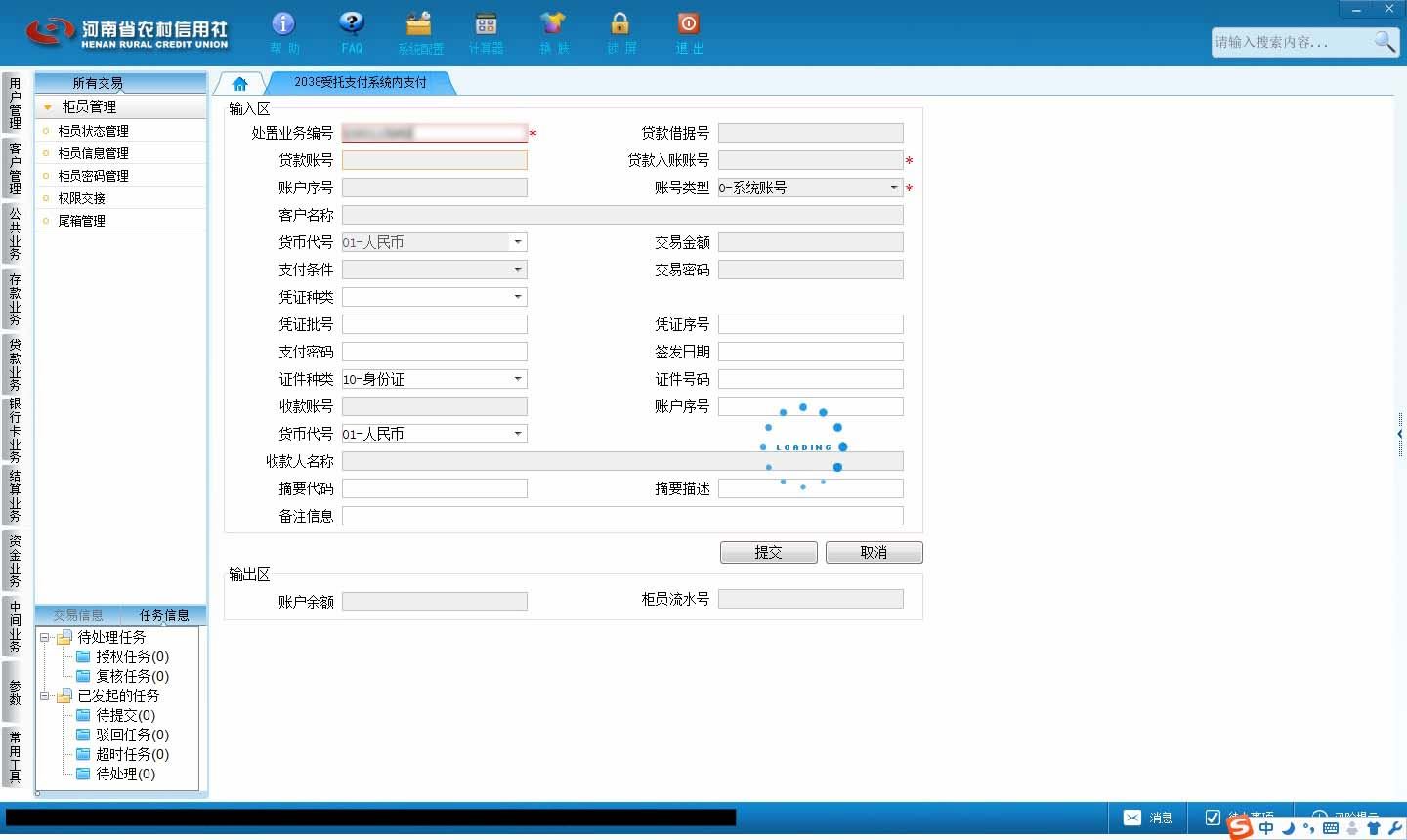
Task: Open 尾箱管理 menu item
Action: coord(81,221)
